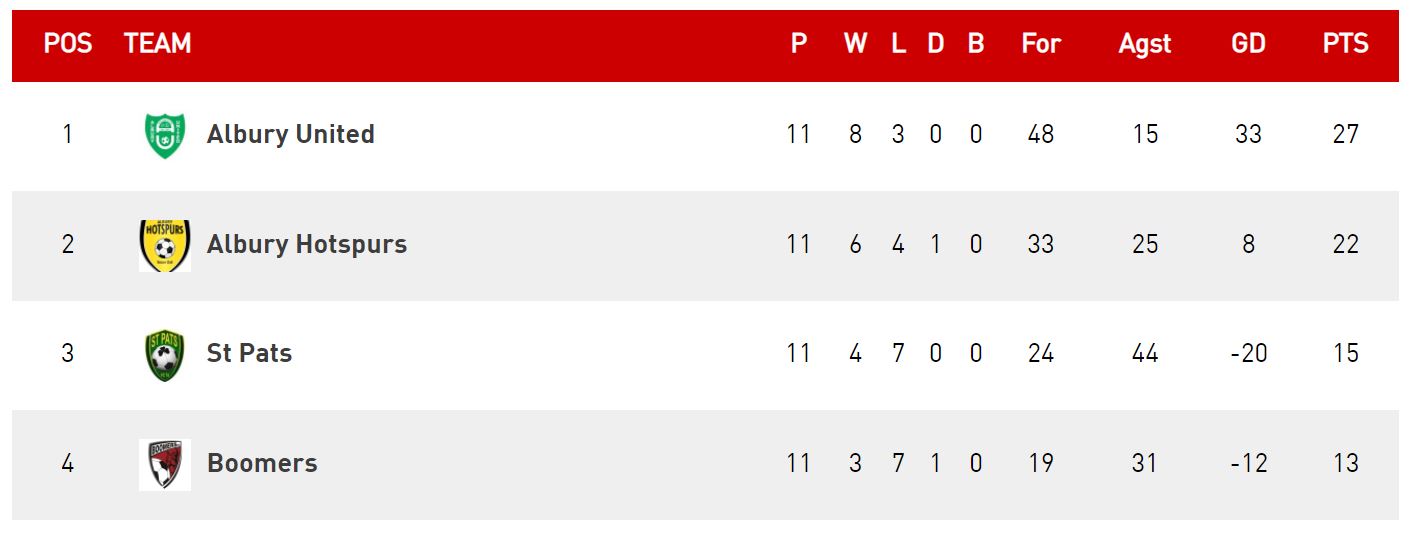Select the St Pats team name

point(250,354)
